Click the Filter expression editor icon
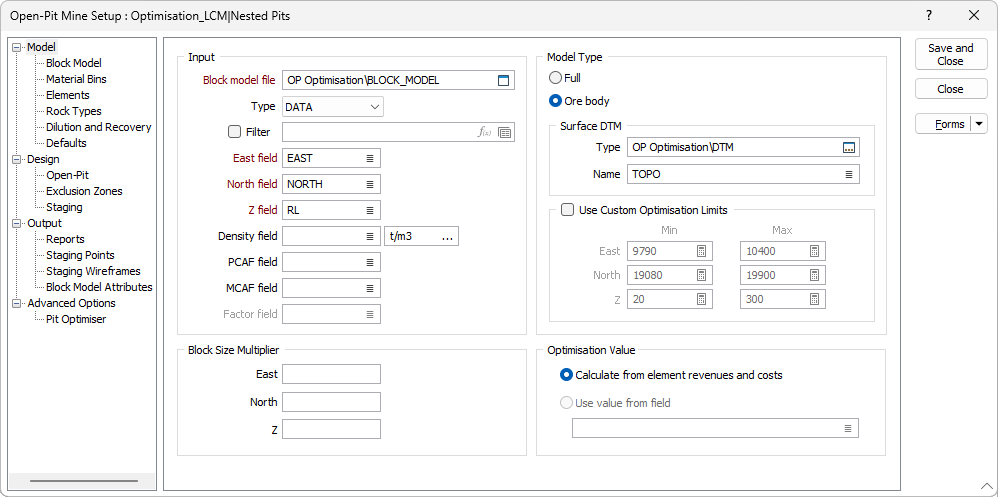Image resolution: width=998 pixels, height=497 pixels. 485,132
